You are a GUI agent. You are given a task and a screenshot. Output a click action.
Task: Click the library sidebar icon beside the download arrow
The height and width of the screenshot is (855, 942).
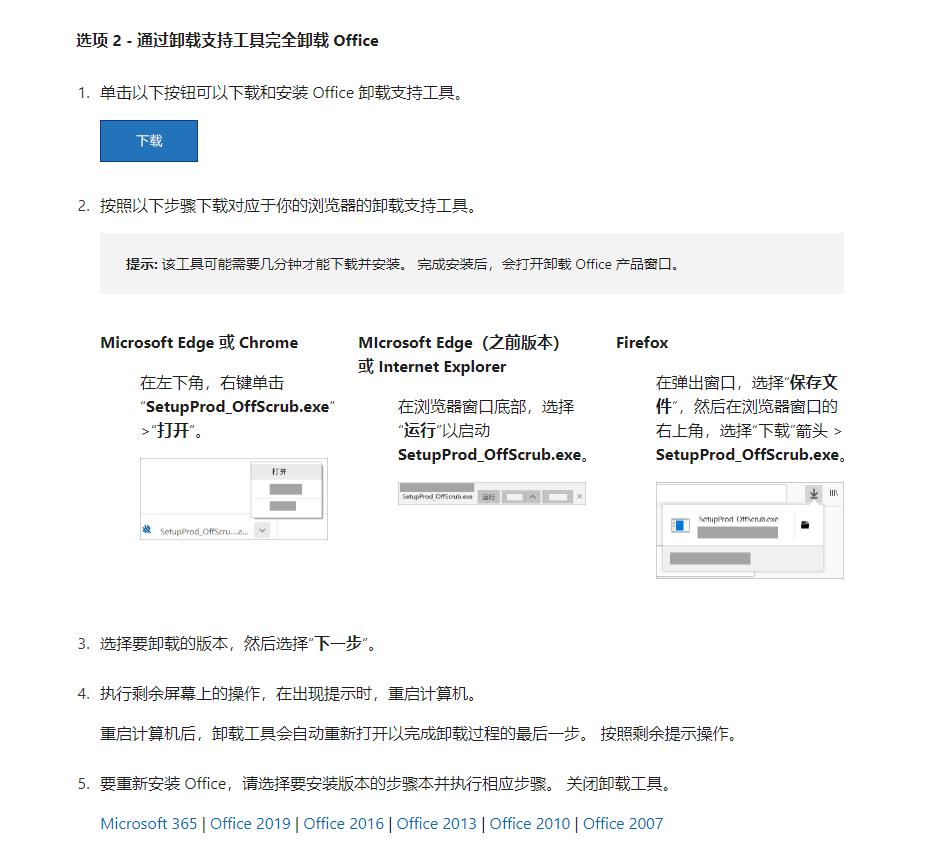click(x=834, y=493)
